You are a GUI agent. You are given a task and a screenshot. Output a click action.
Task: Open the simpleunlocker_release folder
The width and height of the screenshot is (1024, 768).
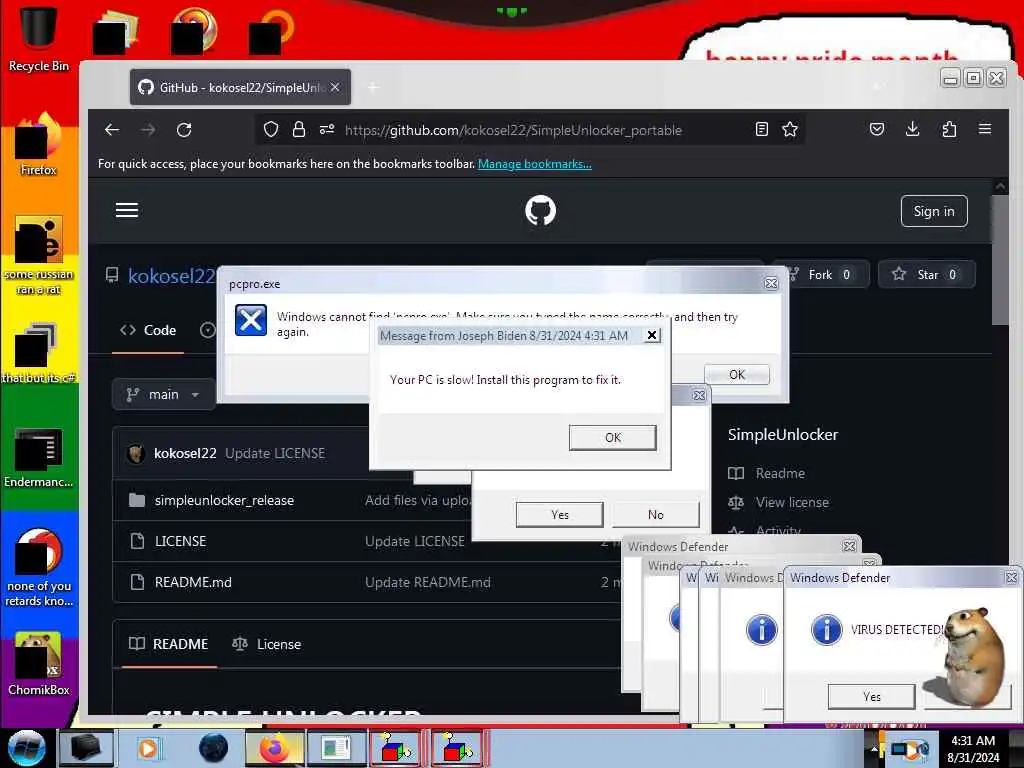pyautogui.click(x=224, y=500)
